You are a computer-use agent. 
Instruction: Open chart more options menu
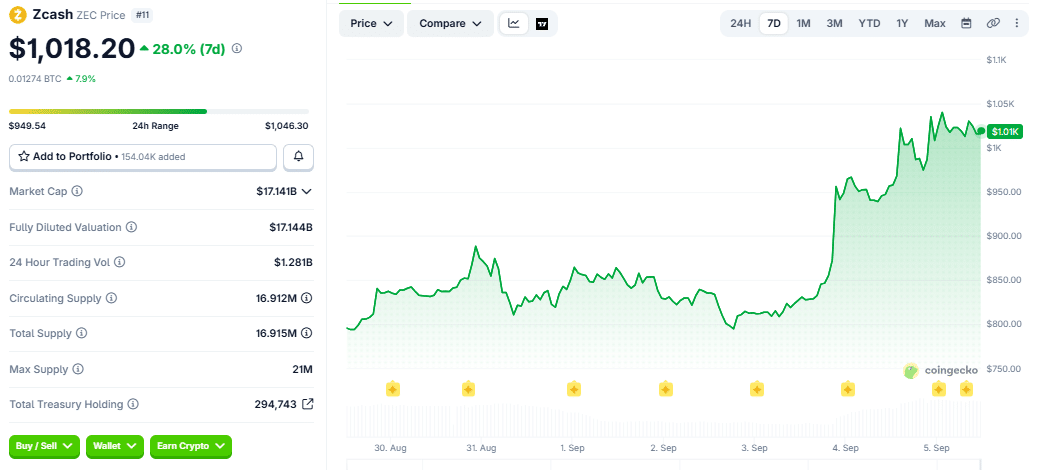tap(1017, 23)
